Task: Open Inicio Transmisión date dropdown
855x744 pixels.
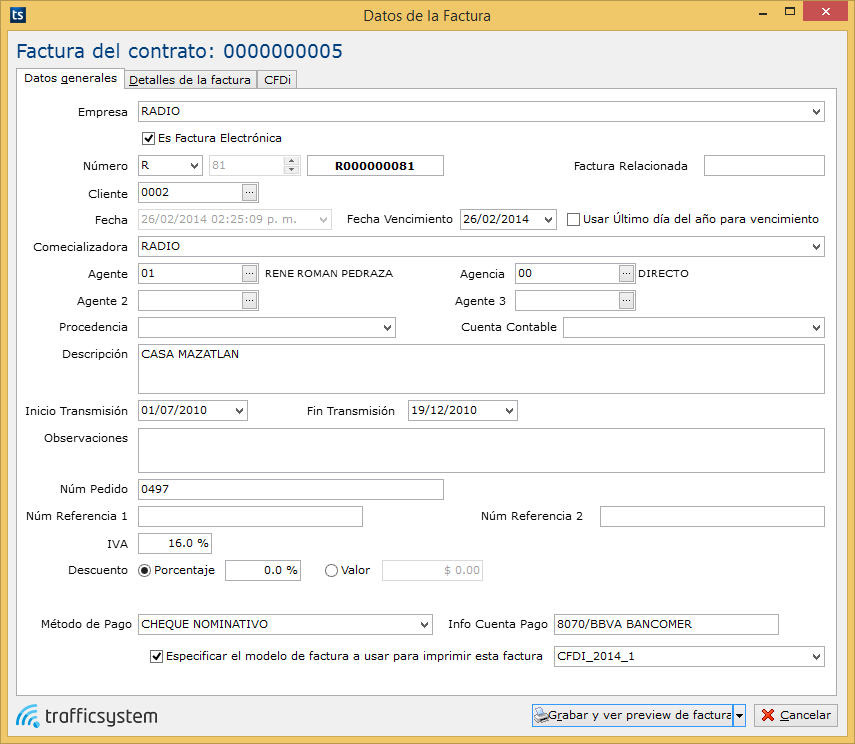Action: [x=239, y=411]
